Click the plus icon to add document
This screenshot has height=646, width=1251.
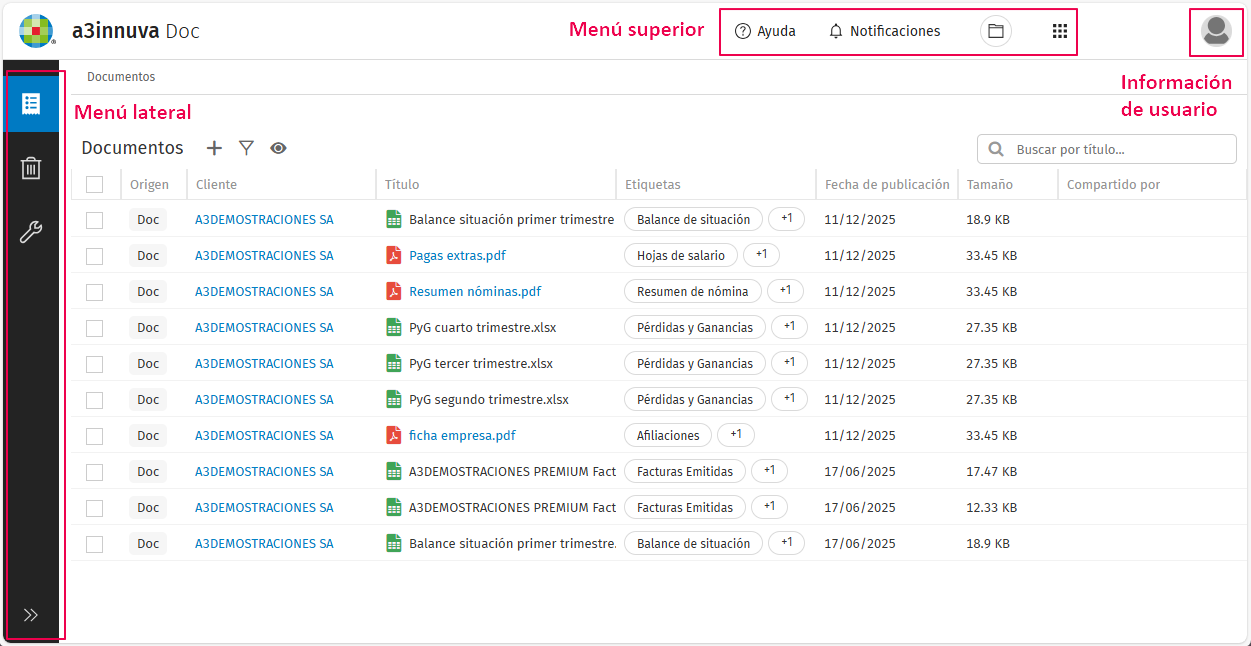[214, 148]
